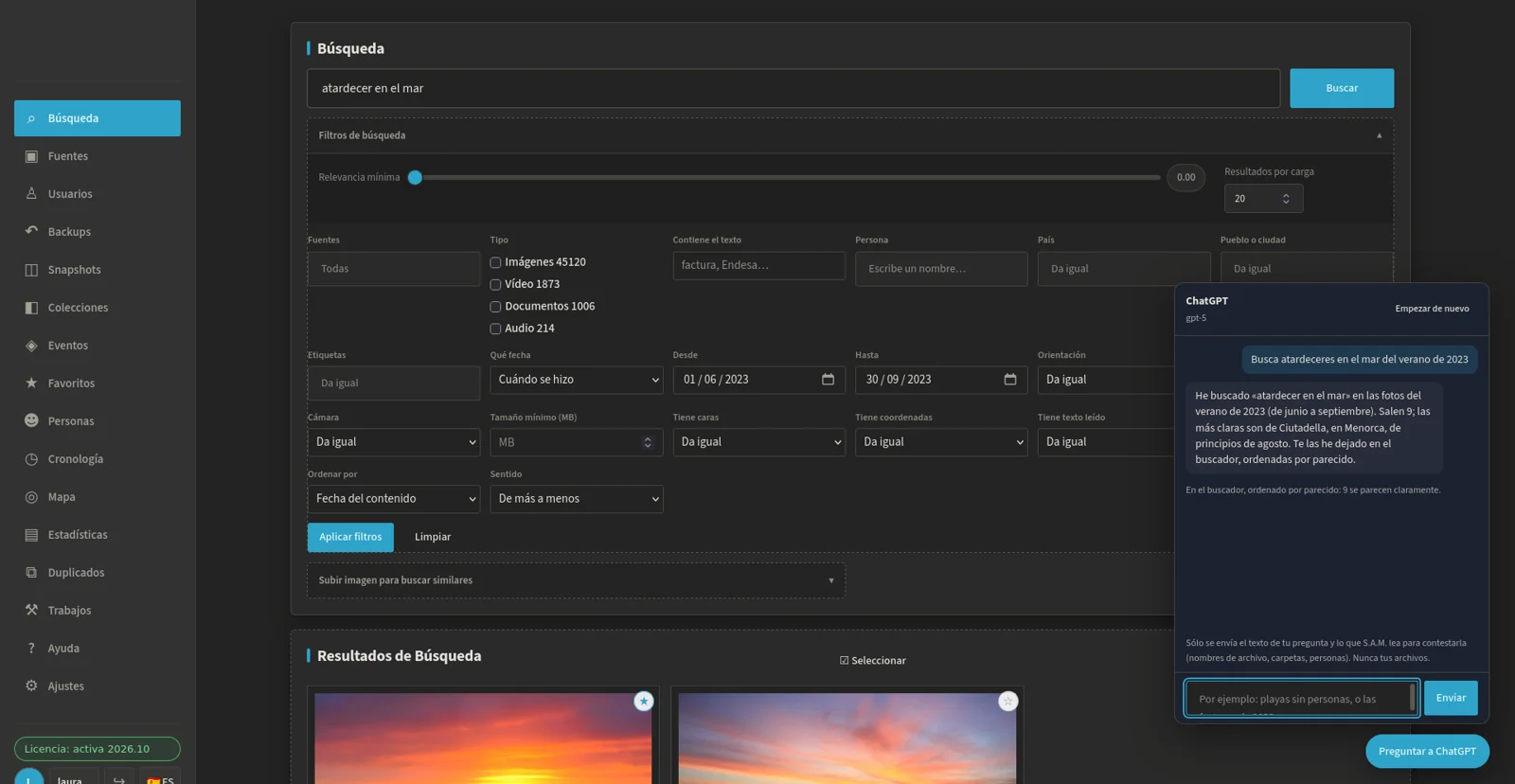Toggle the Seleccionar checkbox

tap(845, 661)
